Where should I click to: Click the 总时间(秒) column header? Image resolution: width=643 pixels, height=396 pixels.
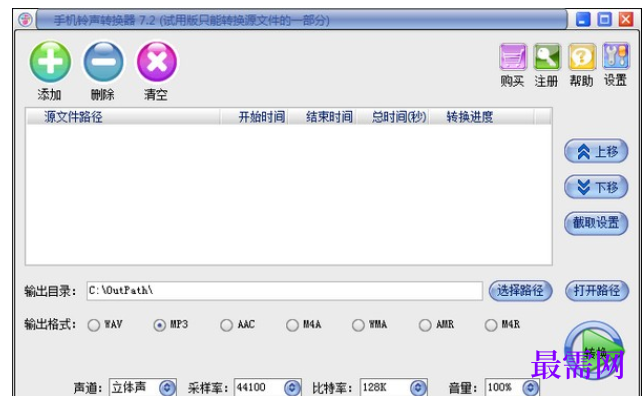click(x=393, y=117)
